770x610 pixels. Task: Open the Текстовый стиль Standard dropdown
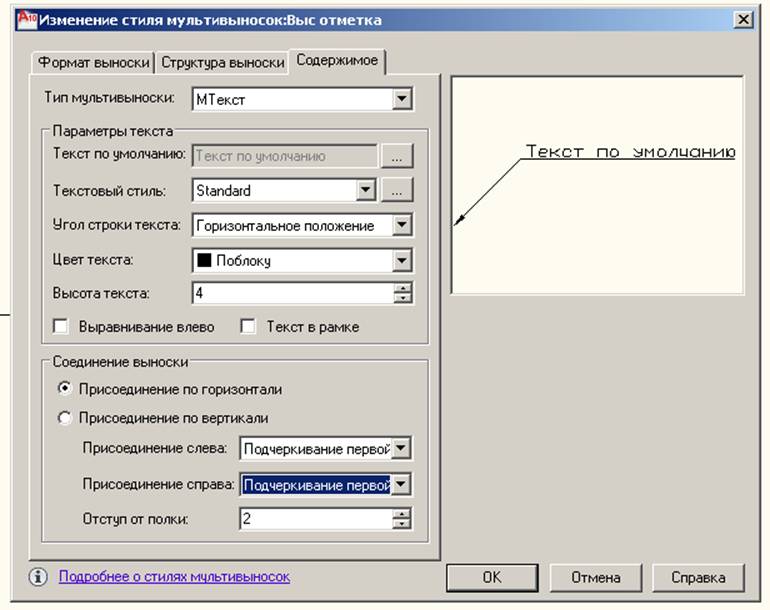pyautogui.click(x=365, y=190)
